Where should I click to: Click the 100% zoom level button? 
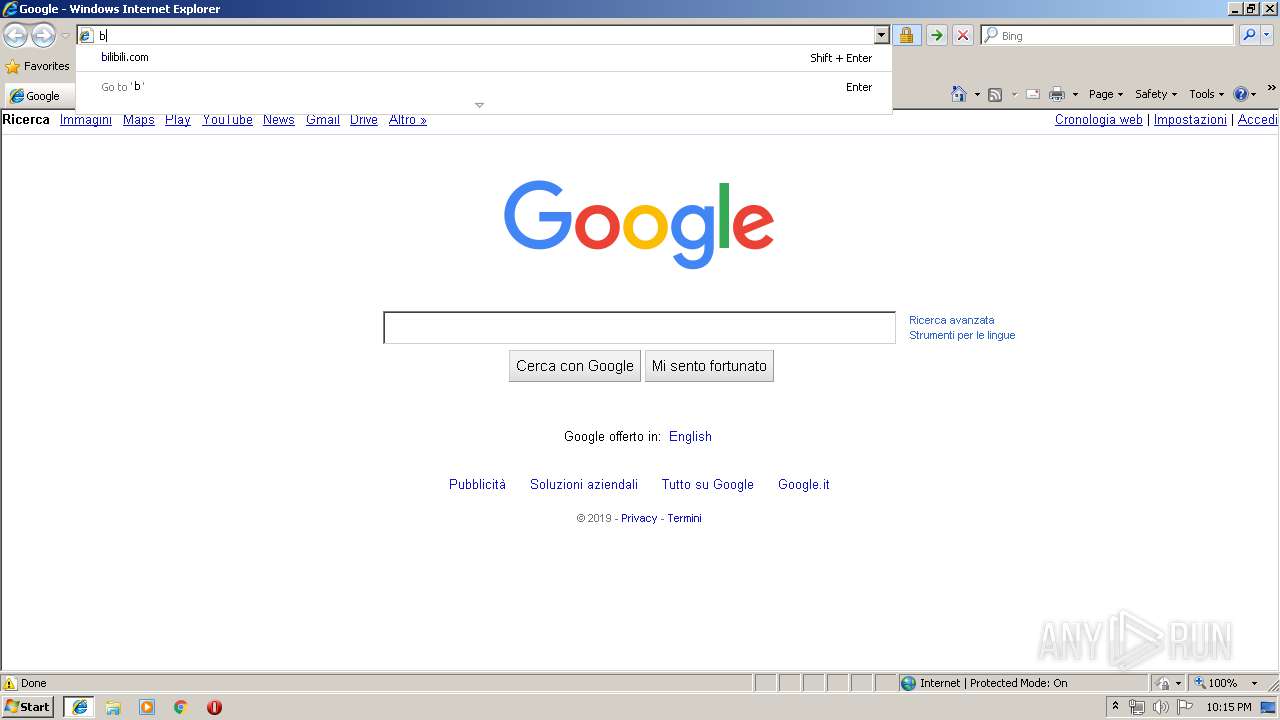(x=1215, y=684)
